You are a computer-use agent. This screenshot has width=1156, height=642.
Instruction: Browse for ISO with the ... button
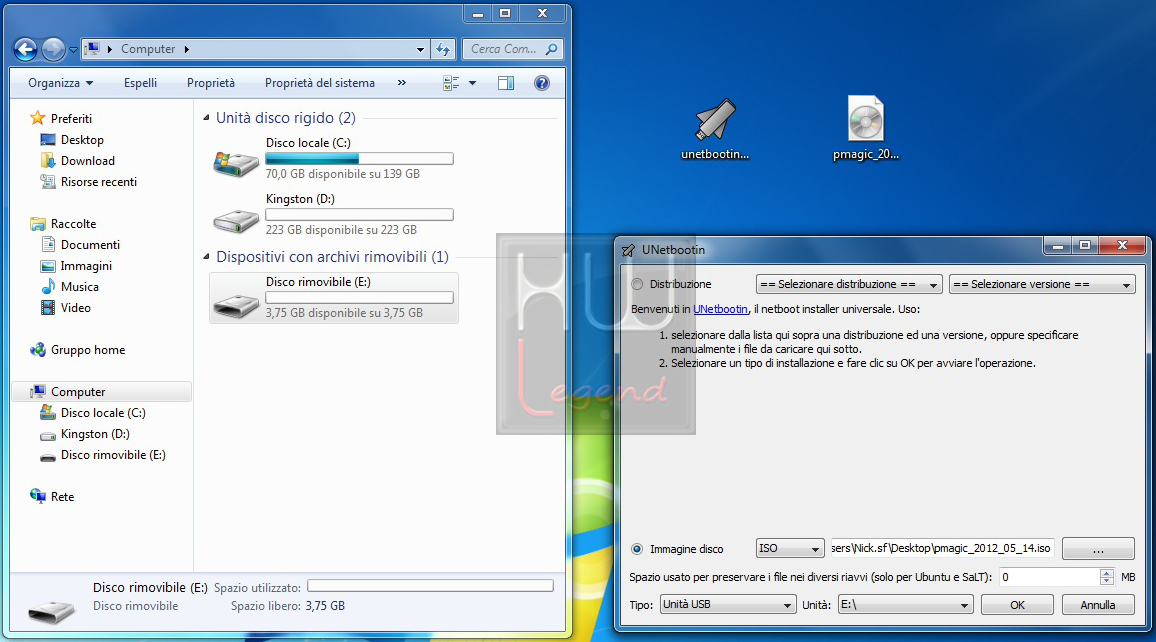point(1098,549)
